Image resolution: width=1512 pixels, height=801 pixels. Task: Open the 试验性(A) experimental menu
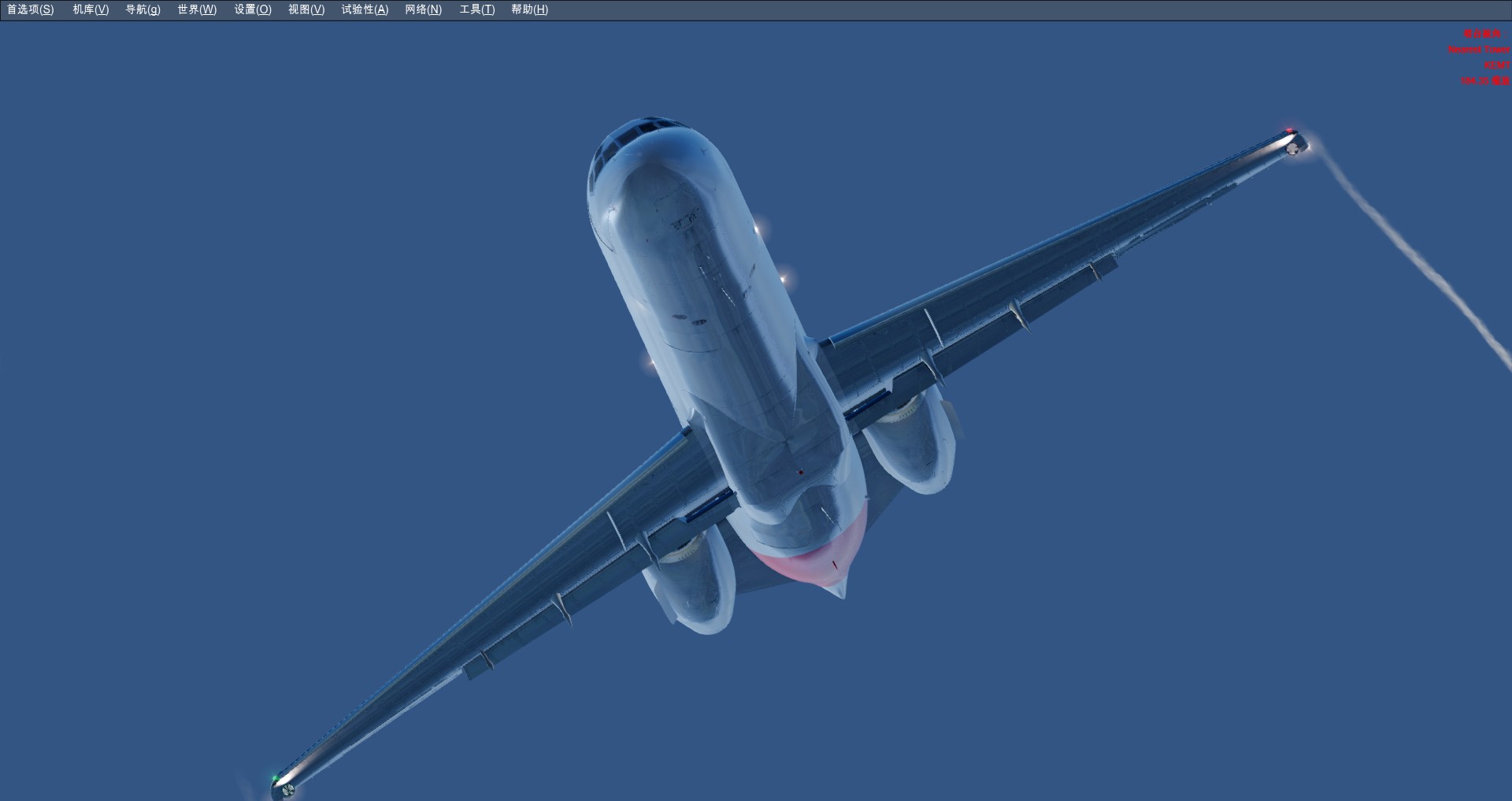[x=365, y=9]
